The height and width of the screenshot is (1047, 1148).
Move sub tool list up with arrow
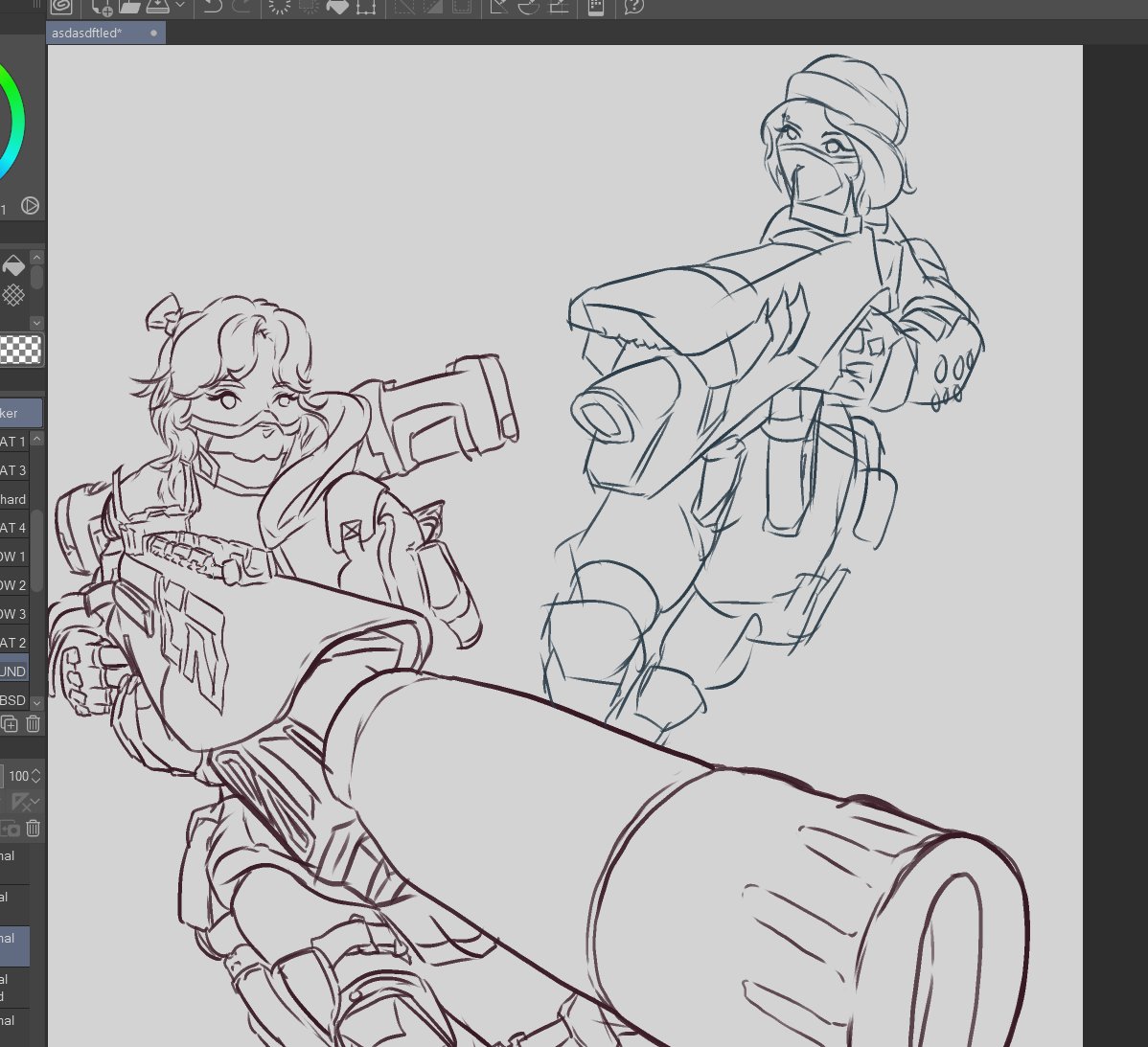[36, 439]
